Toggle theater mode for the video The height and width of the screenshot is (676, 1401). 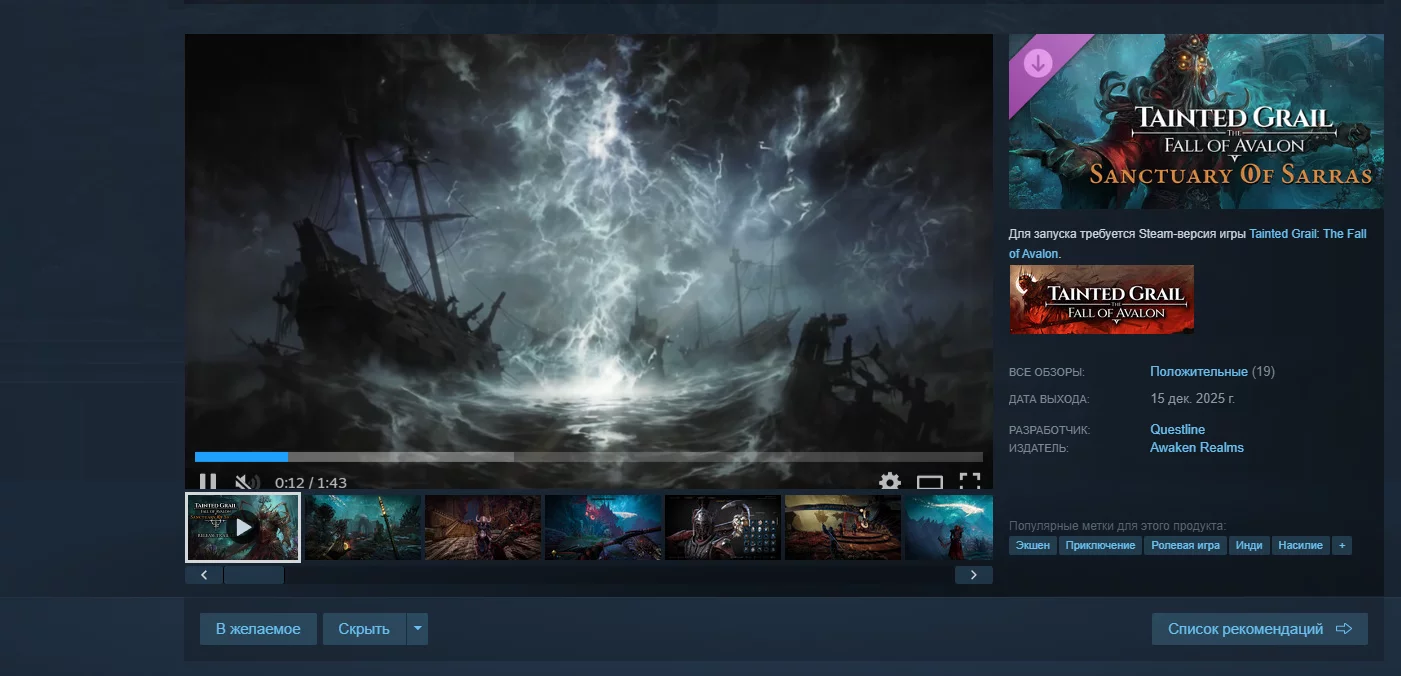click(x=930, y=482)
